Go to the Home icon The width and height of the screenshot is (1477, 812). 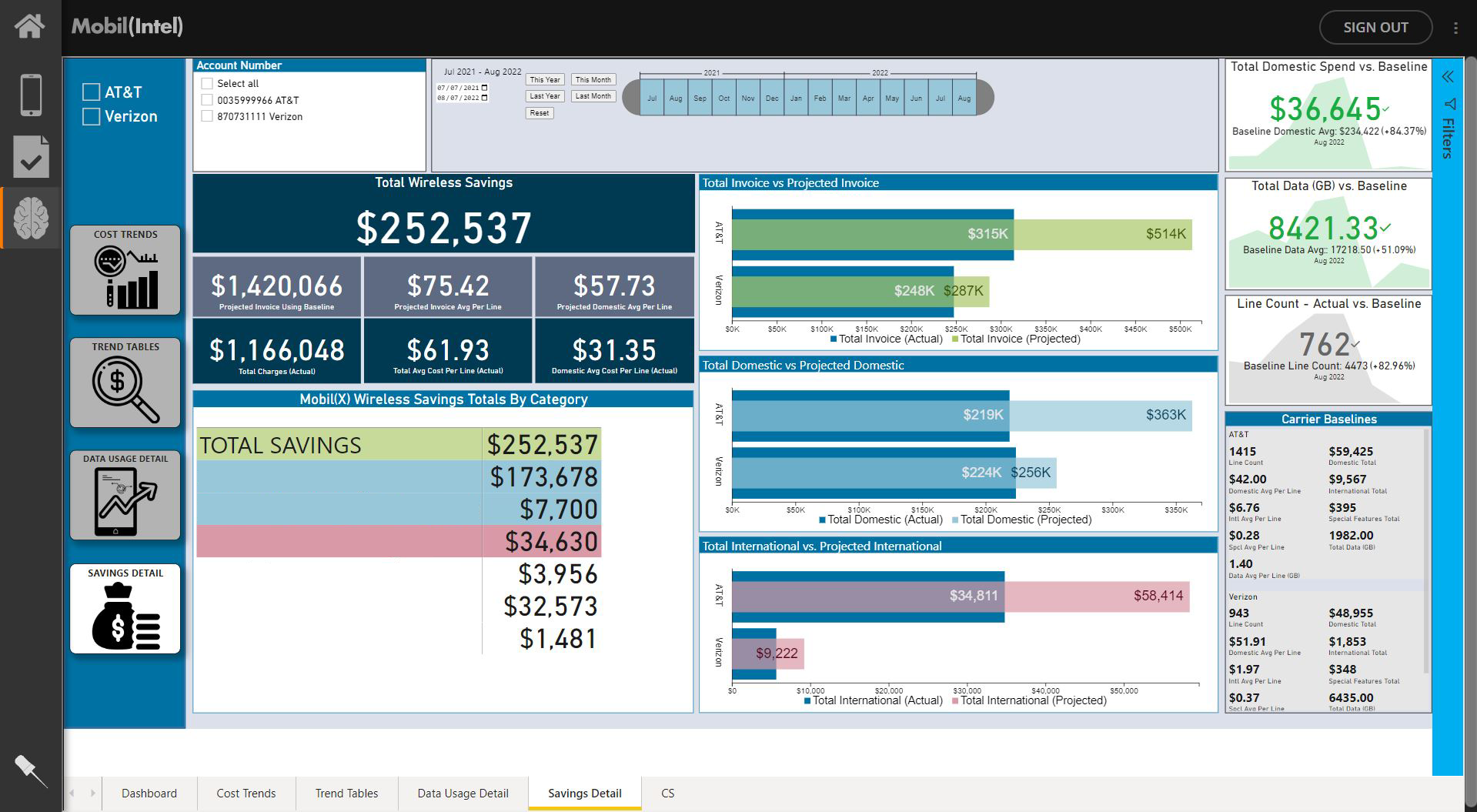coord(29,25)
